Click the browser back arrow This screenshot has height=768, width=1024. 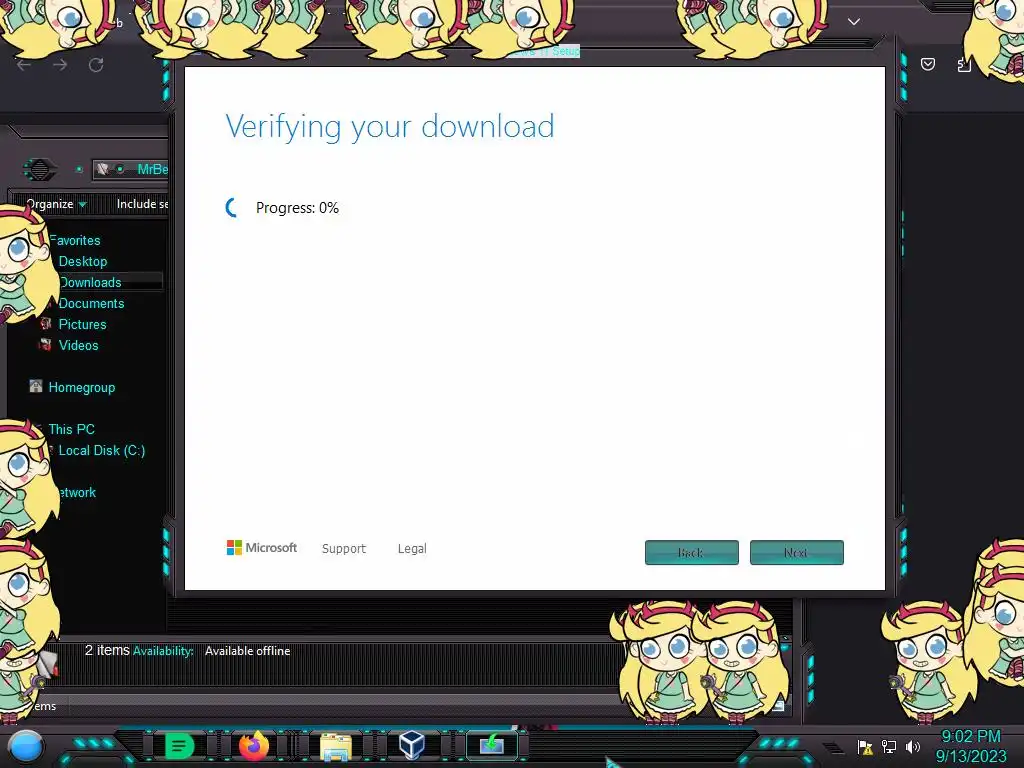click(x=24, y=65)
